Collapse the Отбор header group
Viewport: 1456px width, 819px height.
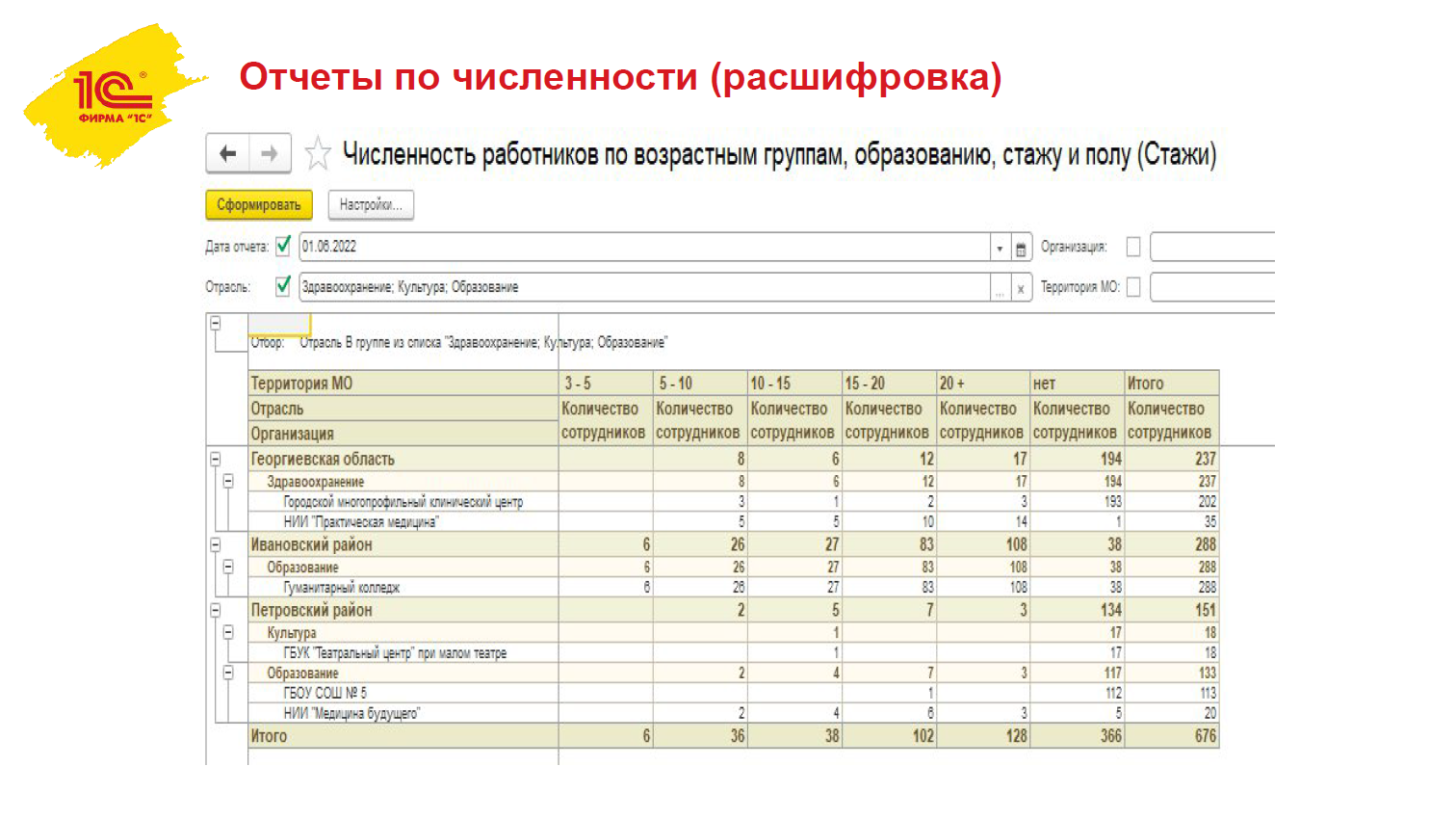(216, 324)
